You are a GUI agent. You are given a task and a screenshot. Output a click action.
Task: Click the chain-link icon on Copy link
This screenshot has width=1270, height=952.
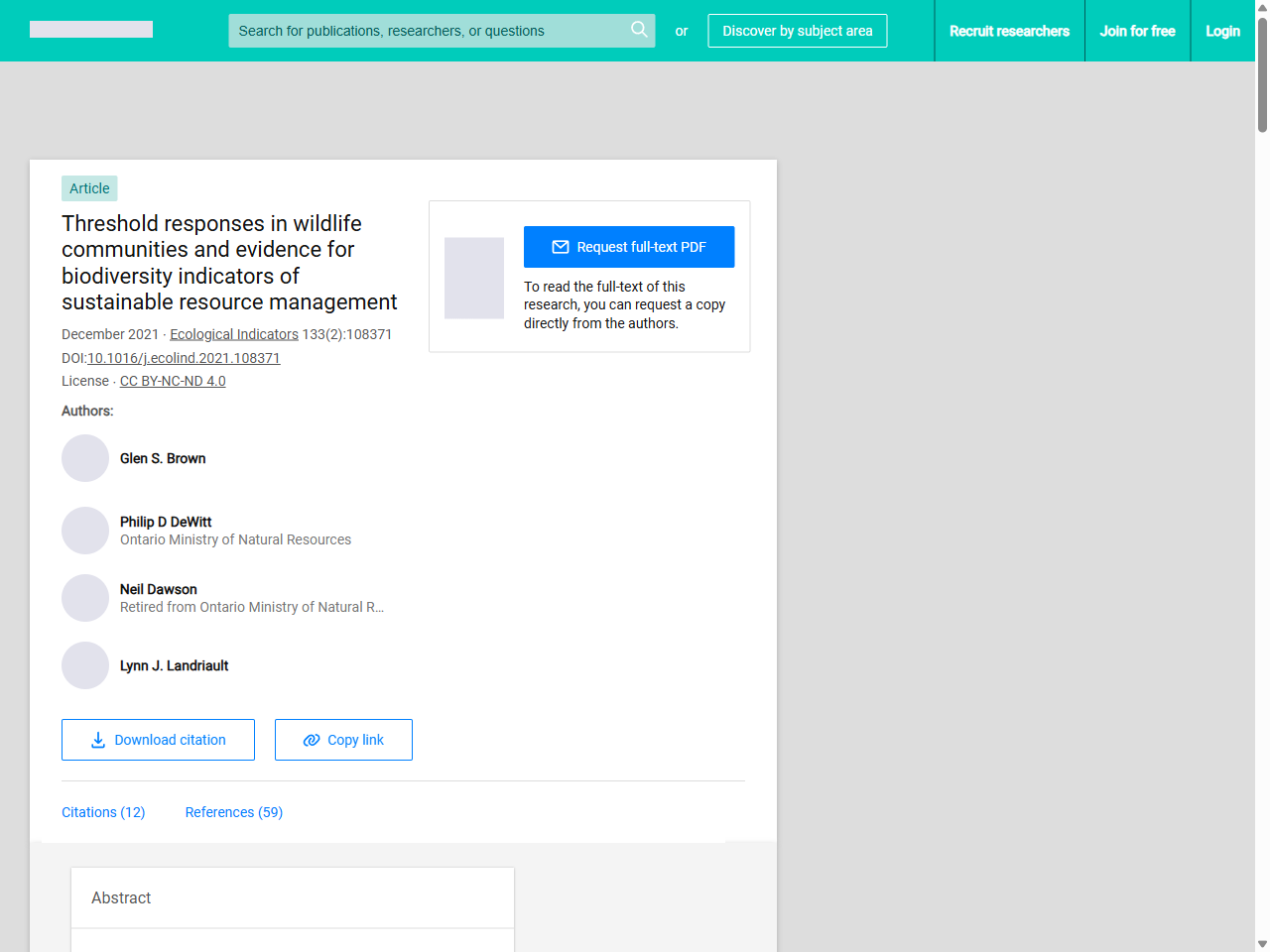[311, 740]
